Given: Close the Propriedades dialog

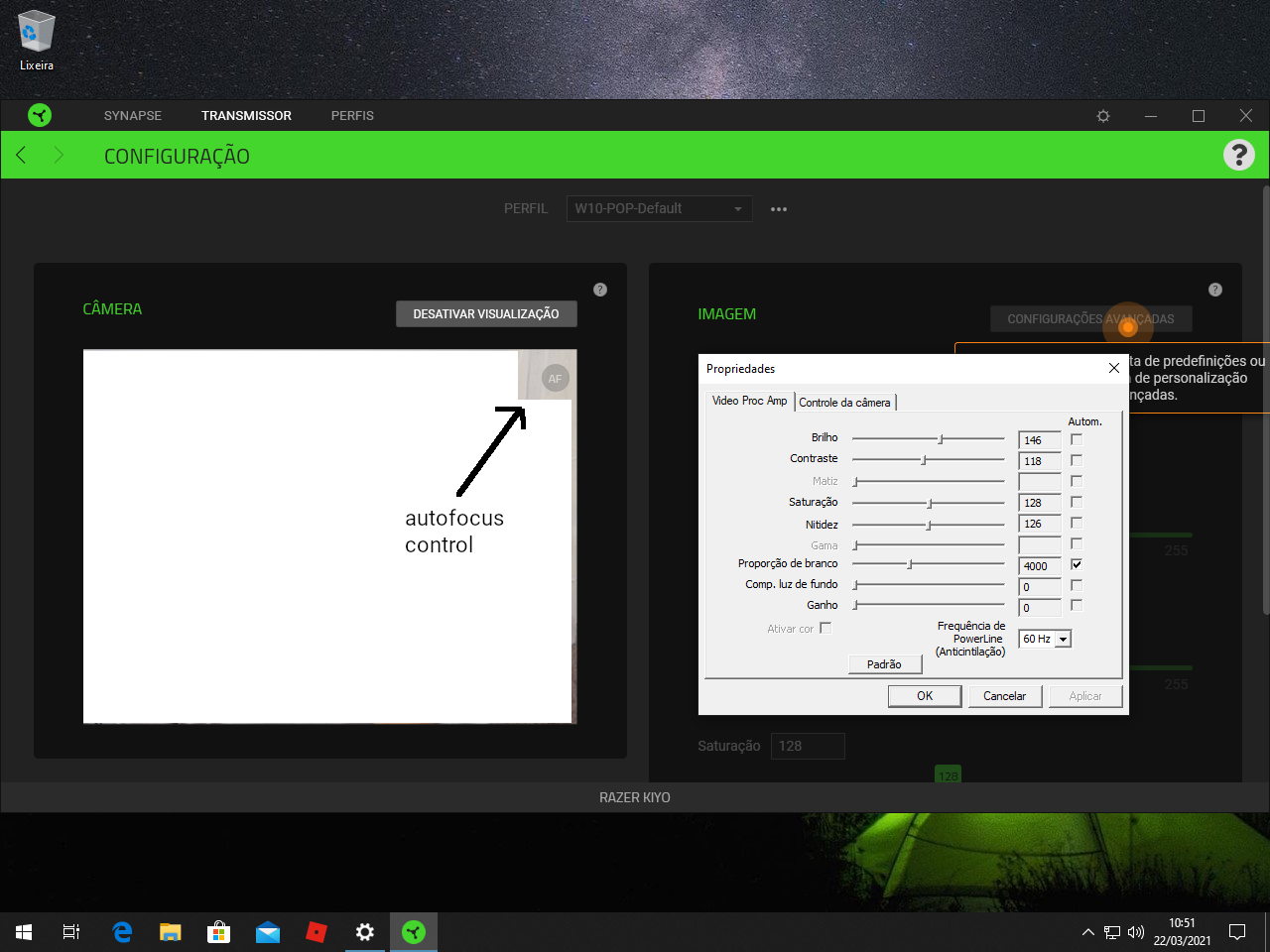Looking at the screenshot, I should 1114,368.
